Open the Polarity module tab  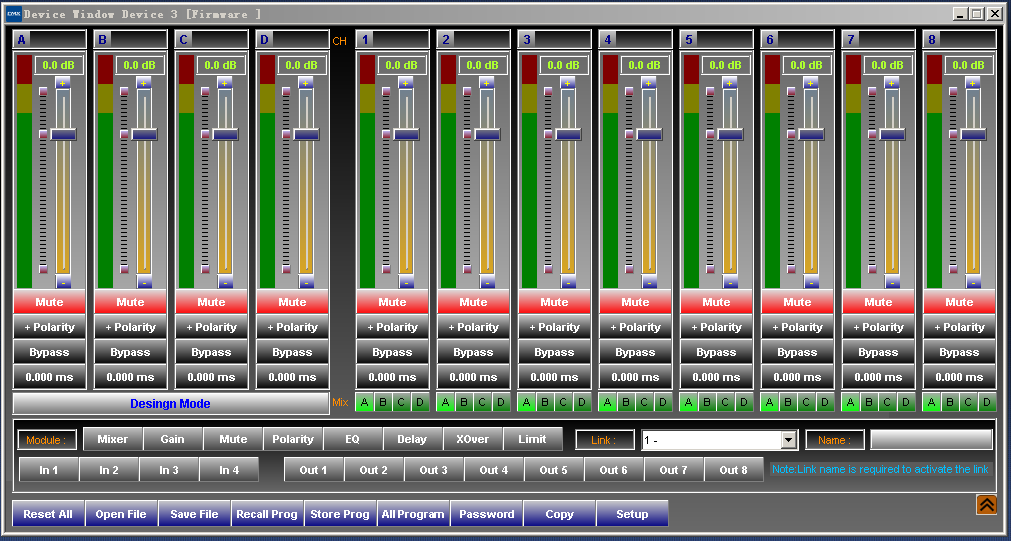(x=293, y=439)
